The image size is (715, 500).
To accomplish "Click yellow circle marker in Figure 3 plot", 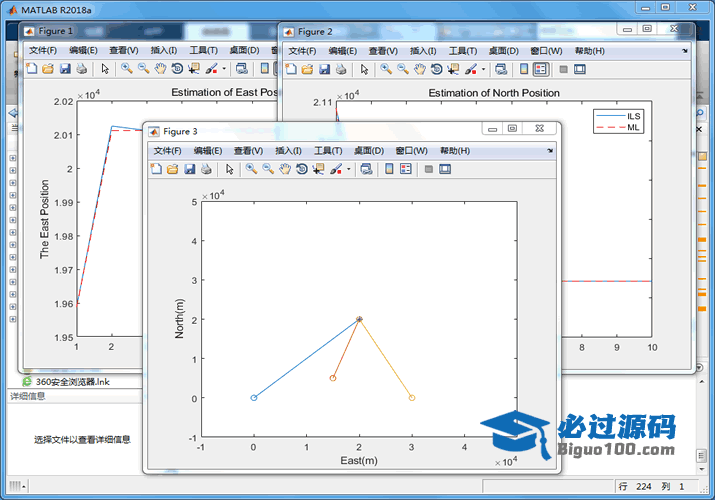I will [412, 398].
